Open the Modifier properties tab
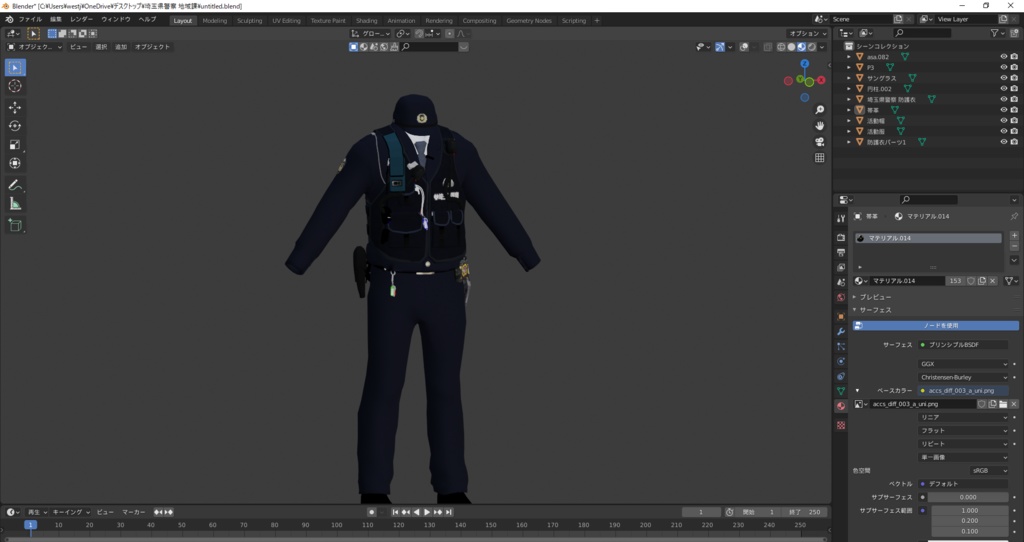 click(841, 332)
